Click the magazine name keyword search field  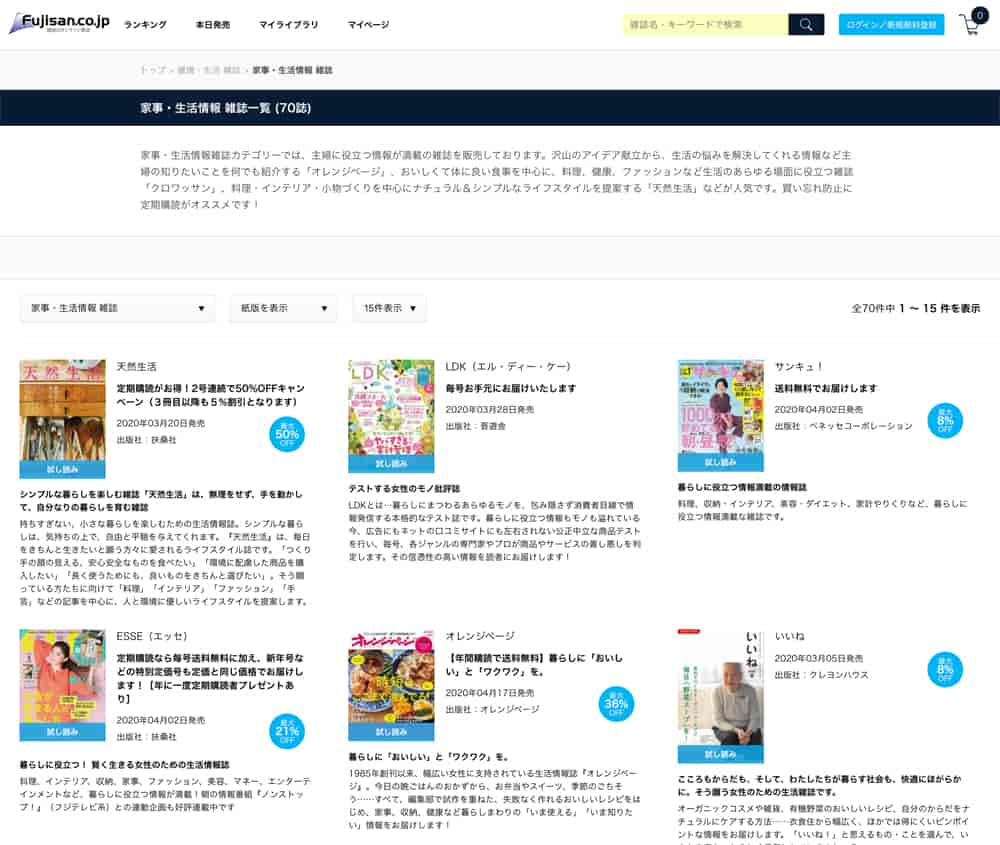pos(706,24)
